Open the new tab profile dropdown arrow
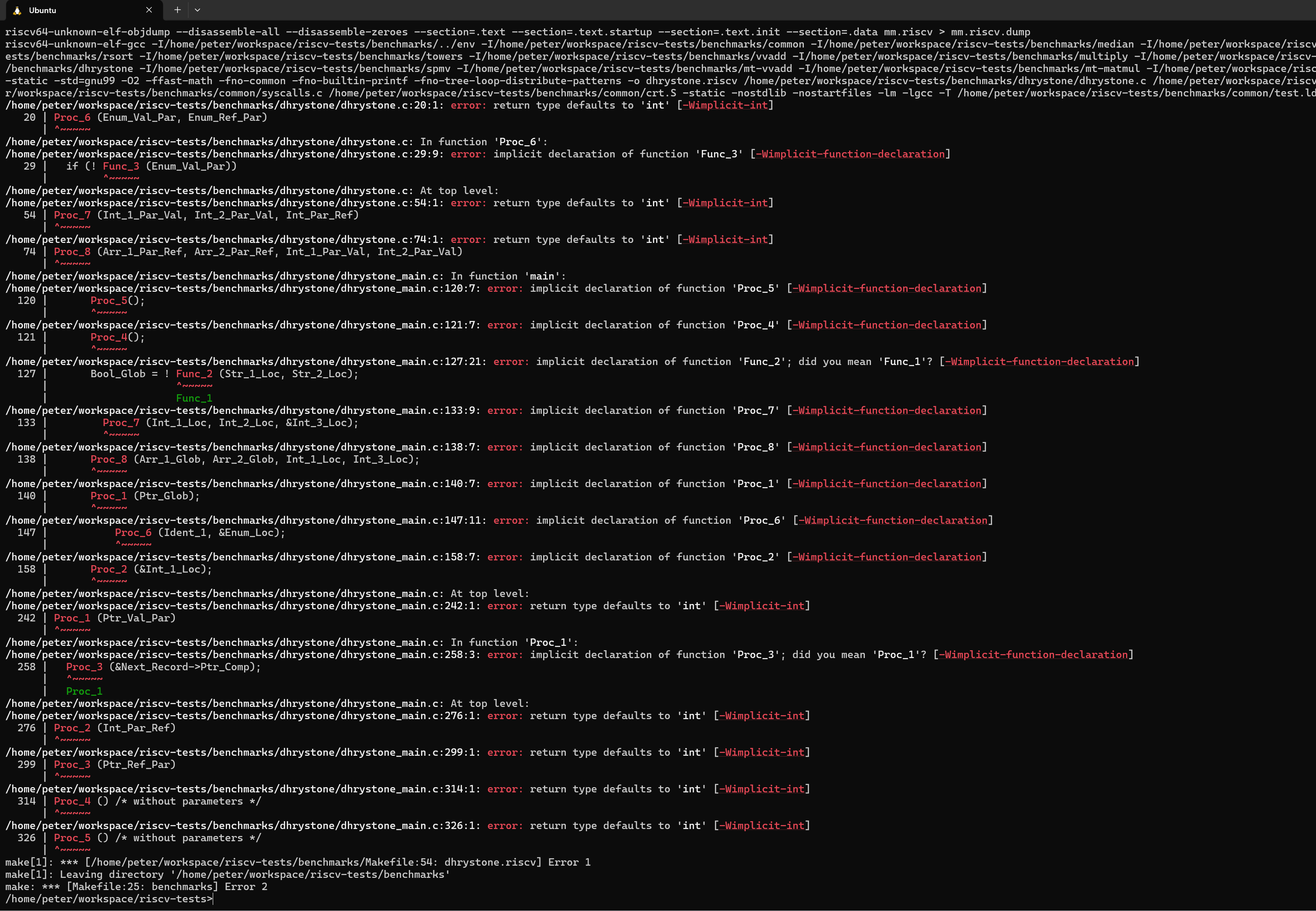Screen dimensions: 1316x911 [197, 10]
